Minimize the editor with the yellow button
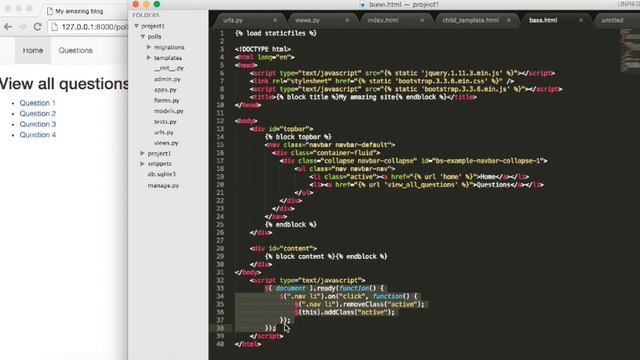 pos(146,4)
